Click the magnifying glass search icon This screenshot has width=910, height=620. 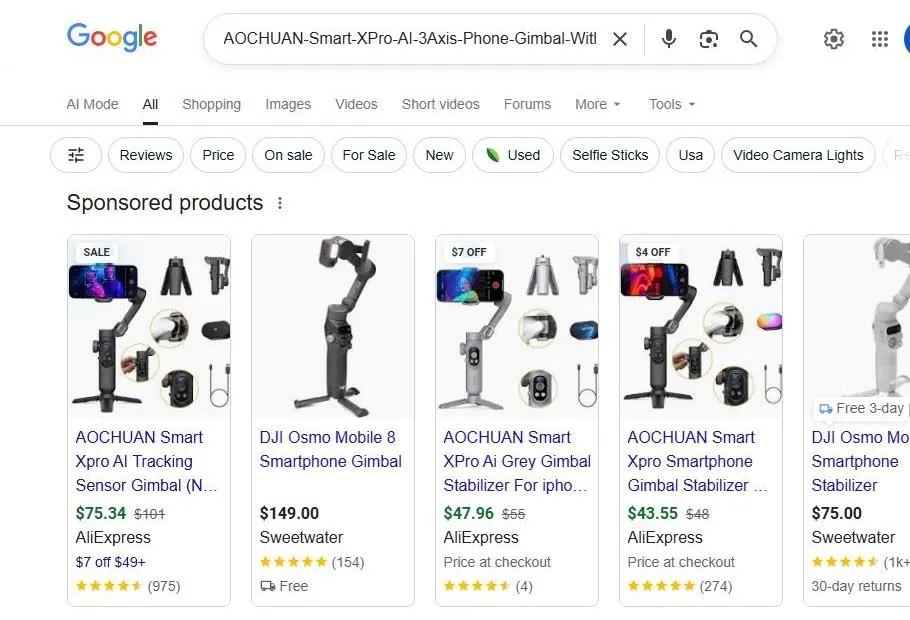coord(748,39)
